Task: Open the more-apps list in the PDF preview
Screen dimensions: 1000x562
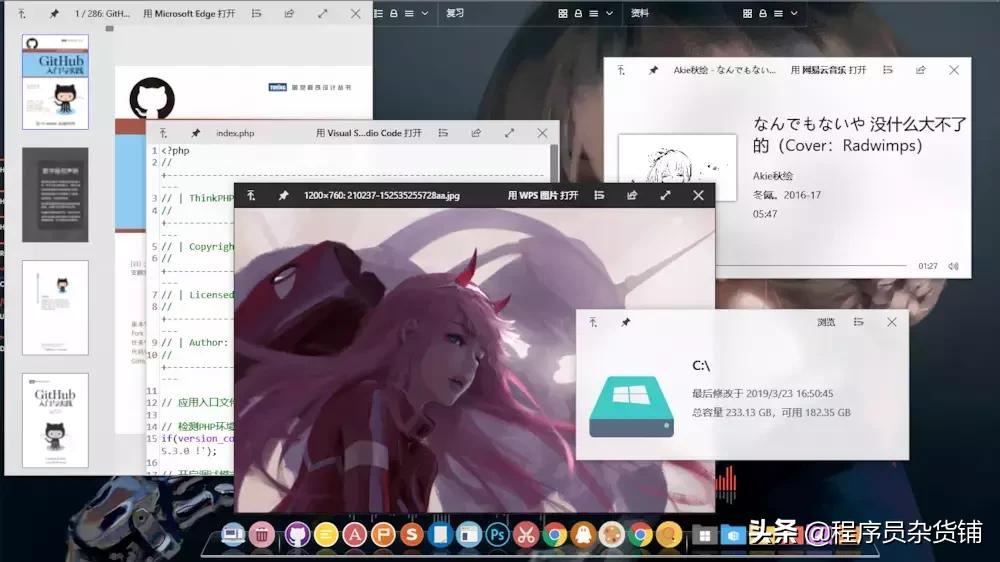Action: (x=256, y=13)
